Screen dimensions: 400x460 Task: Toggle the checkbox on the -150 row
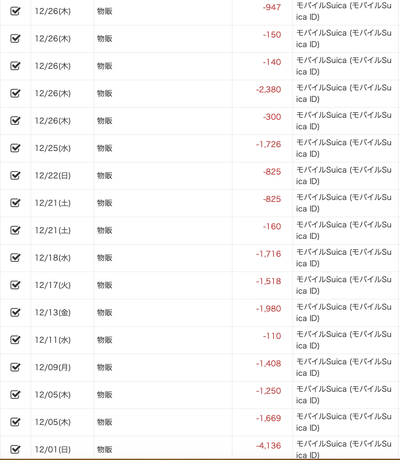(15, 39)
